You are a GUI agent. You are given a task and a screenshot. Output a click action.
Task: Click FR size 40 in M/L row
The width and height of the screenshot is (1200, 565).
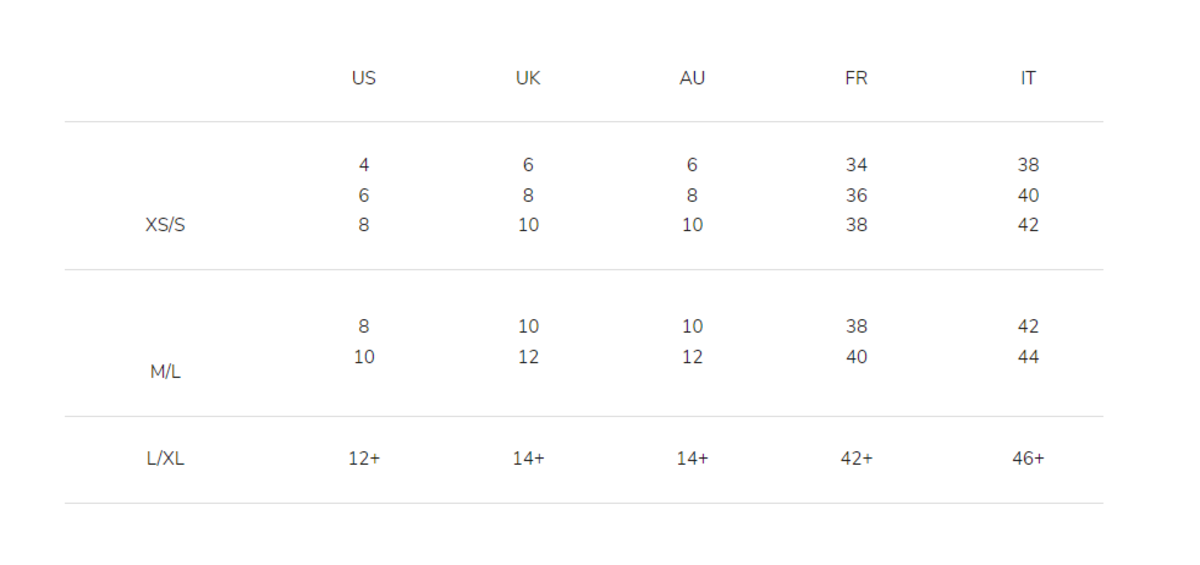click(856, 357)
